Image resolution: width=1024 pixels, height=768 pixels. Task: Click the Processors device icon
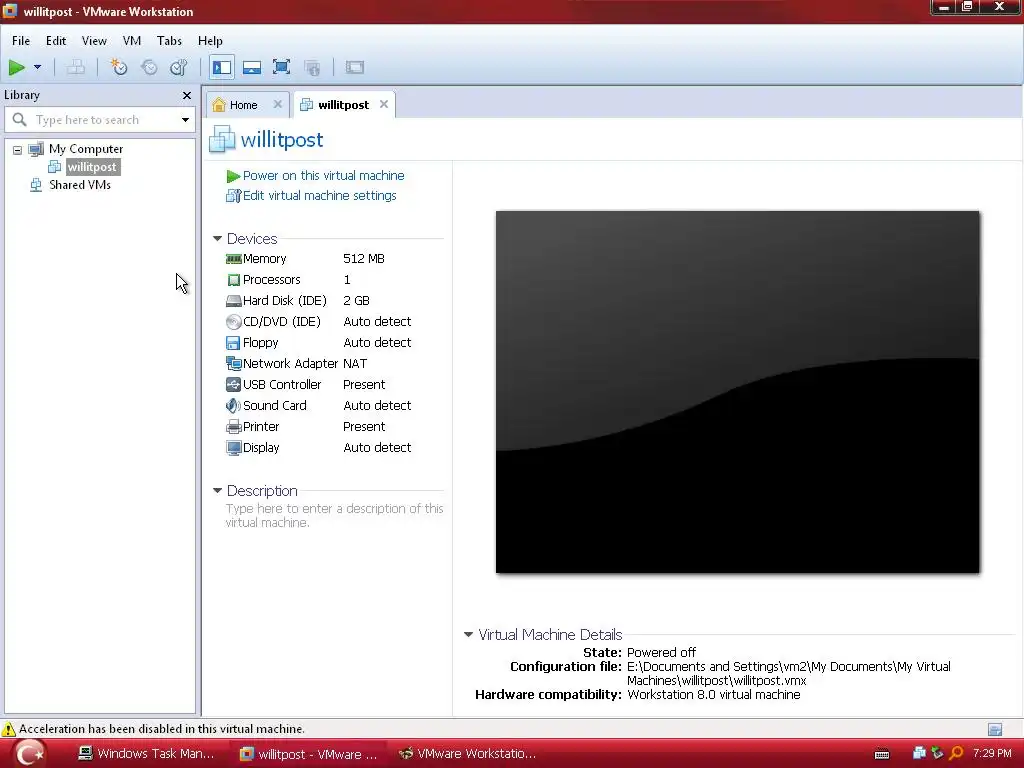233,280
